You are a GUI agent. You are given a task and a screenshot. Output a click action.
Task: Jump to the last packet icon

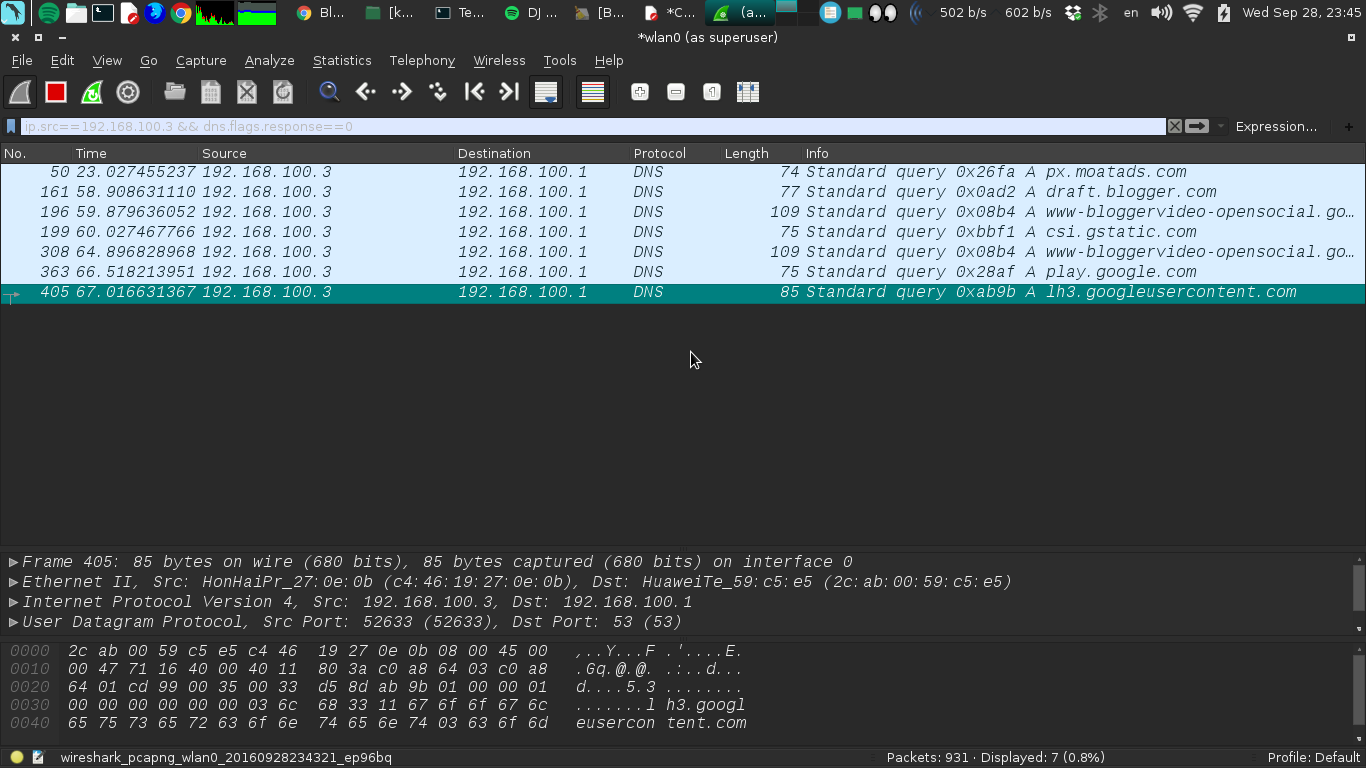point(509,92)
